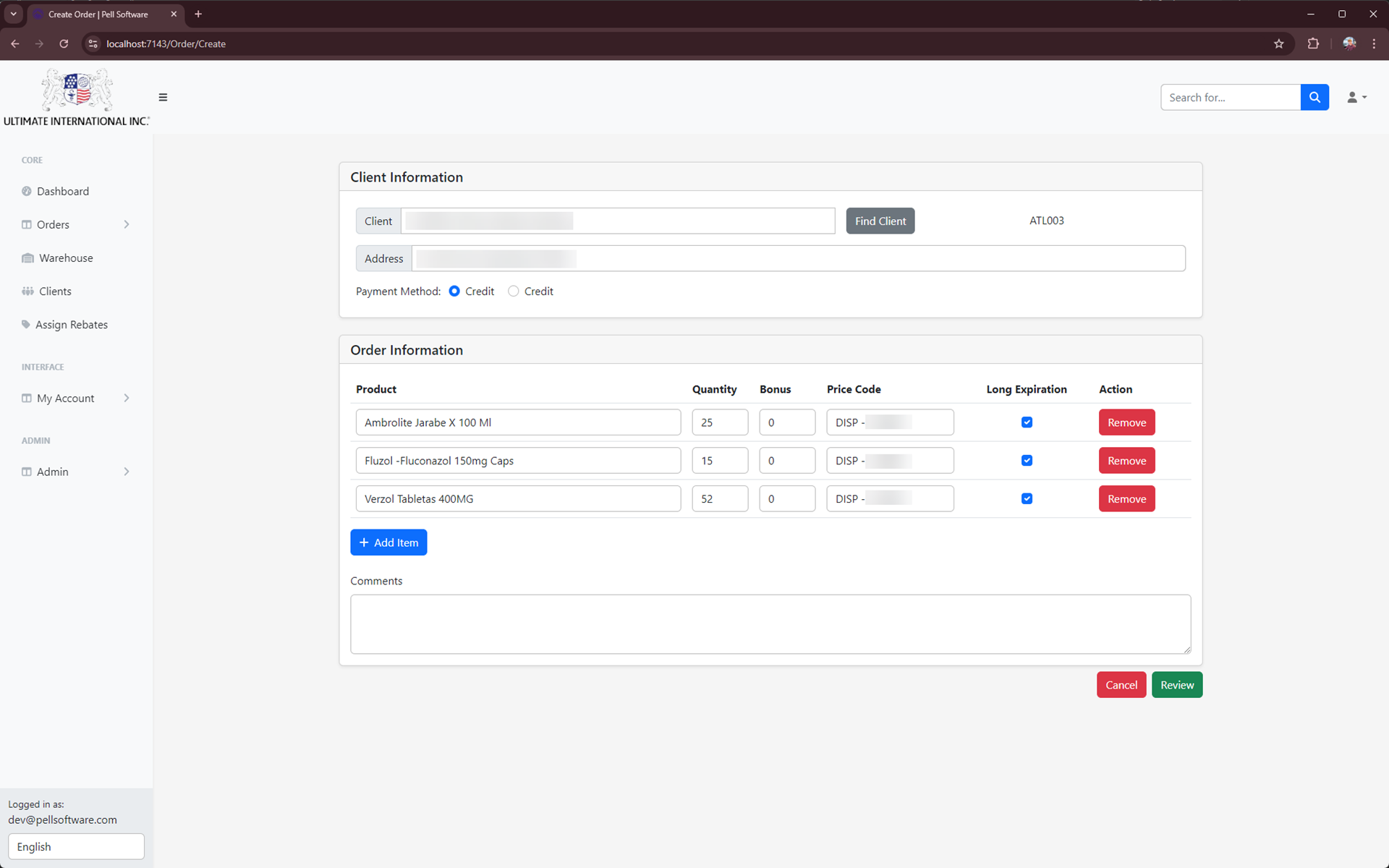Click the blue search magnifier icon
This screenshot has height=868, width=1389.
1314,97
